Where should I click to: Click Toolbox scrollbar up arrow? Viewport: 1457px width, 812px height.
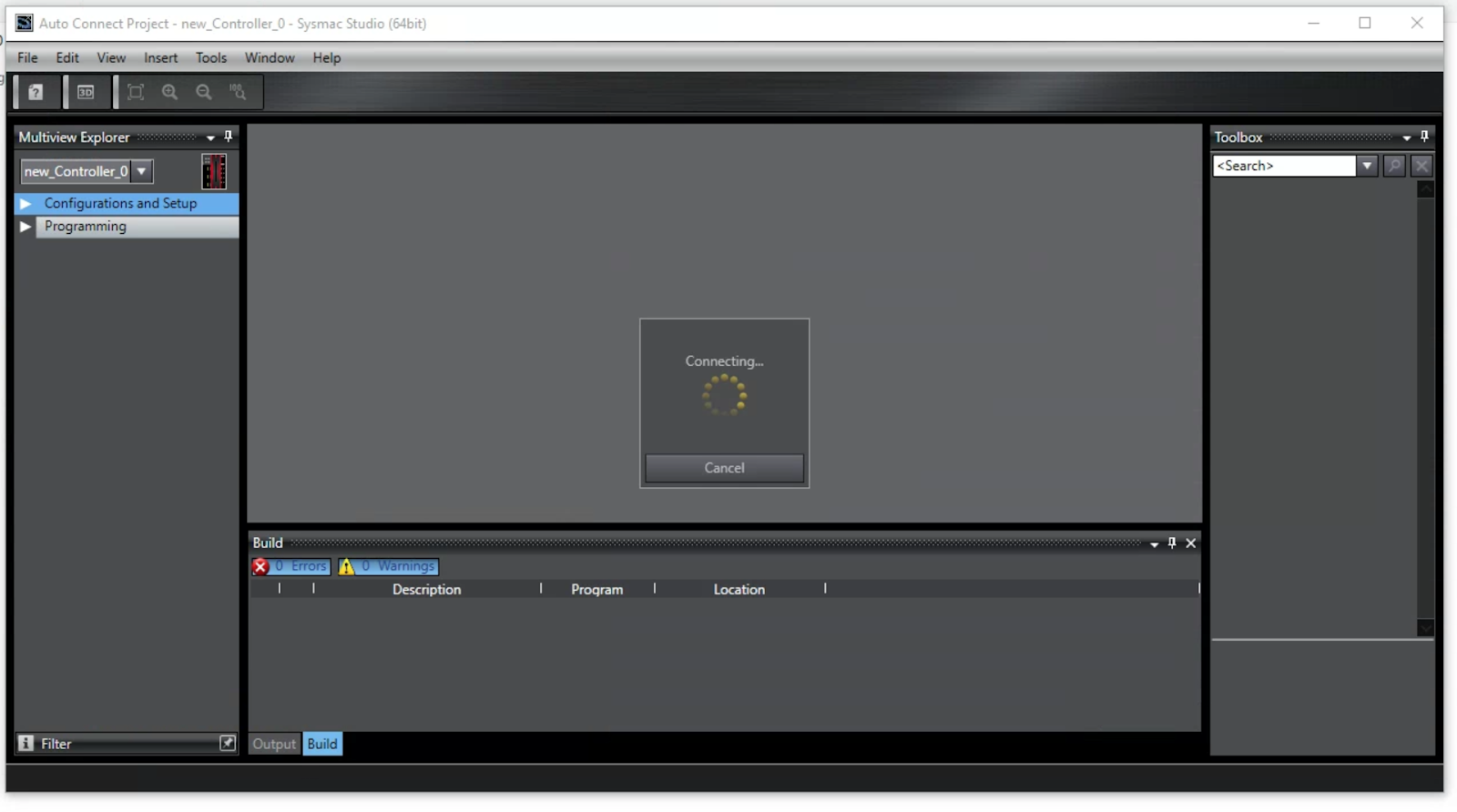[1426, 189]
